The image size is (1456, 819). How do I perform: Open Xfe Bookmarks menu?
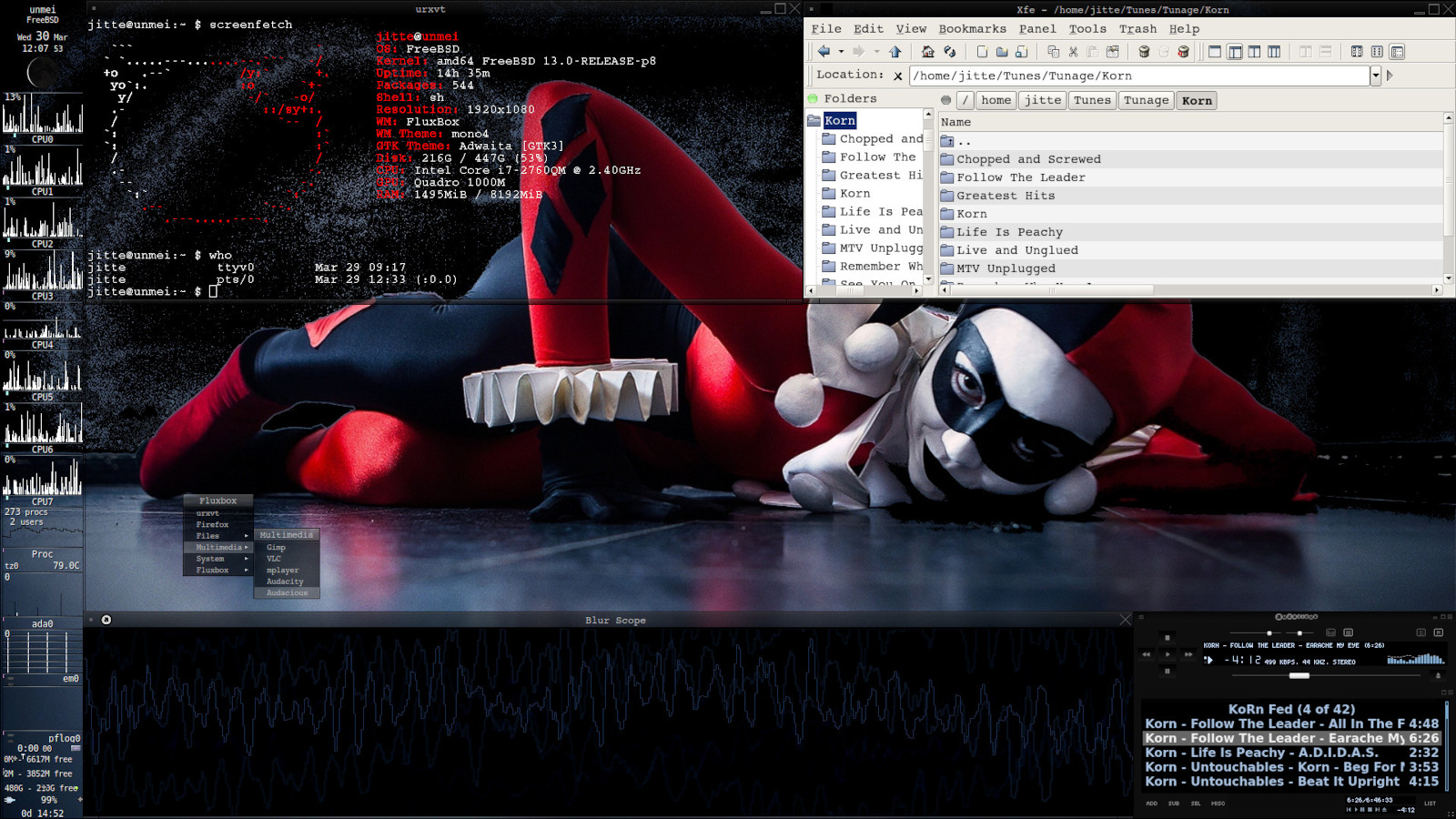coord(972,29)
